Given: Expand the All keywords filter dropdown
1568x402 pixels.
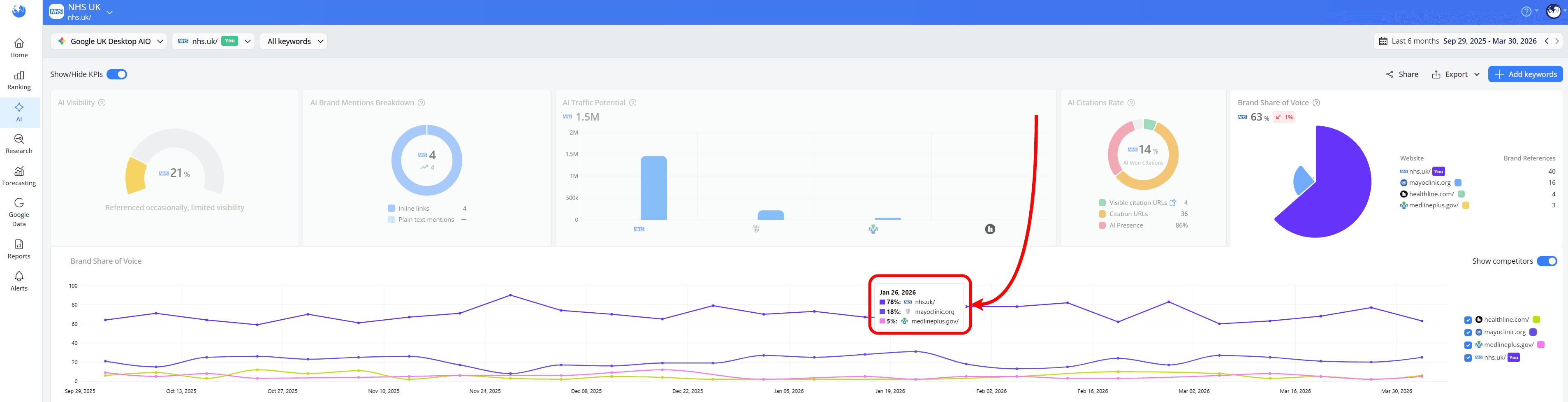Looking at the screenshot, I should click(293, 41).
